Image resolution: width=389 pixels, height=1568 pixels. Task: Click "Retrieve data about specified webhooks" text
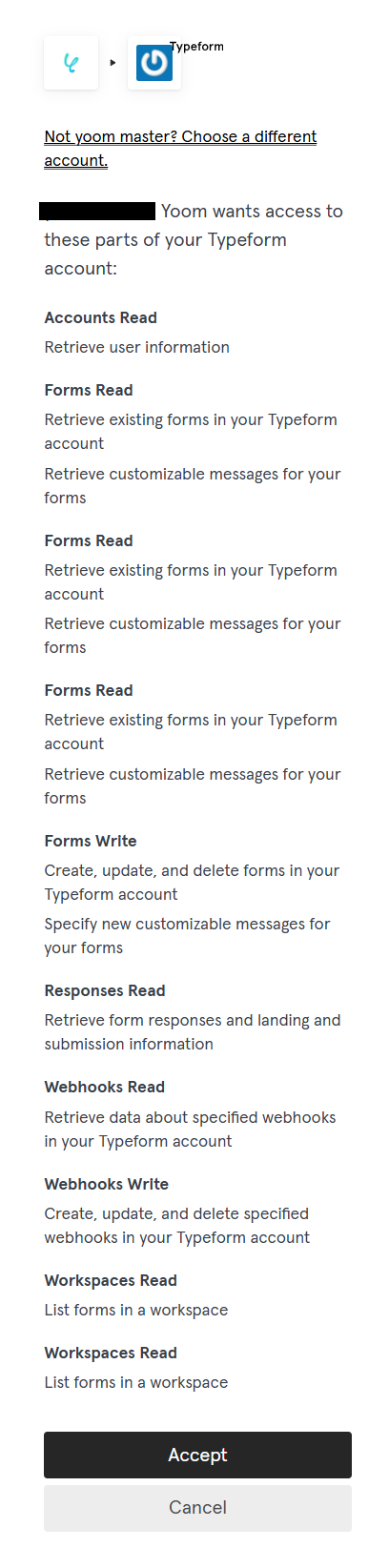[190, 1117]
